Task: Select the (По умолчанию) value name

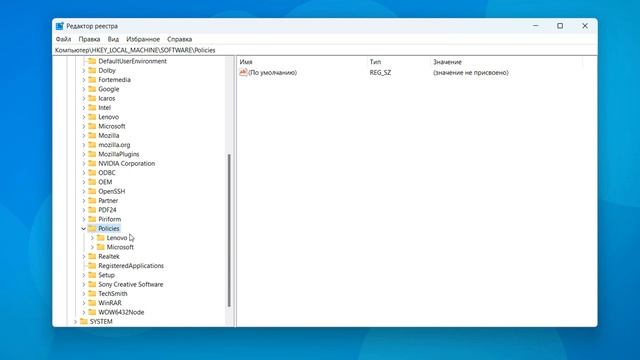Action: pyautogui.click(x=273, y=73)
